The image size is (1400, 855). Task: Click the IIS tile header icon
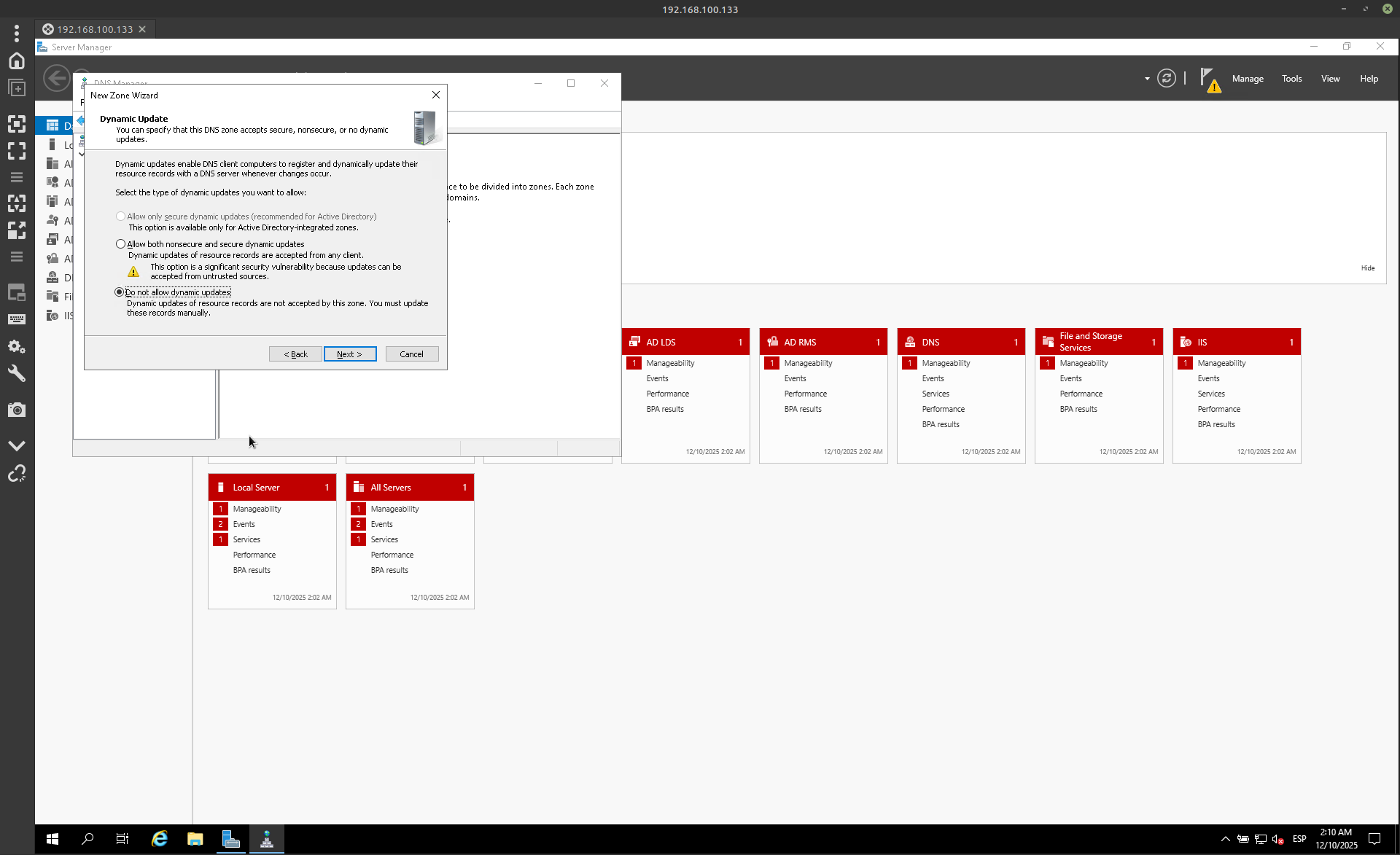point(1186,342)
